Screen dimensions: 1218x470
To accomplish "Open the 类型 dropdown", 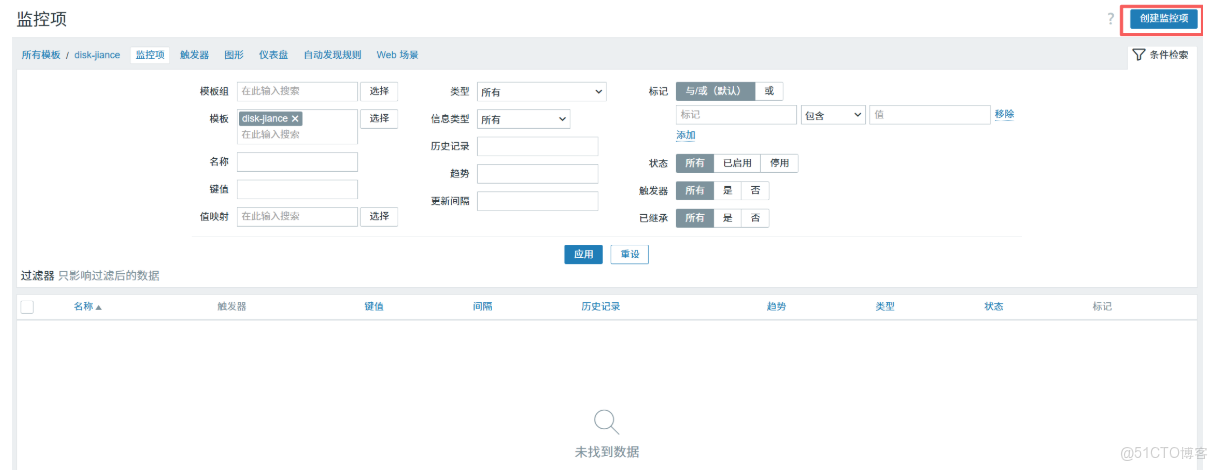I will pyautogui.click(x=541, y=92).
